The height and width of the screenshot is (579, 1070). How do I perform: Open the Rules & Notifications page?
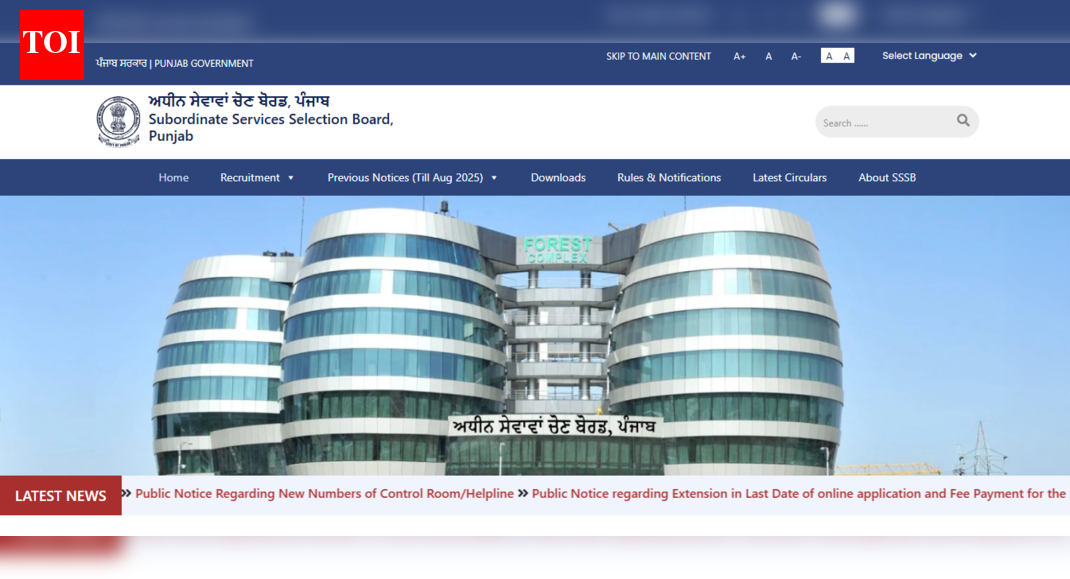(668, 177)
